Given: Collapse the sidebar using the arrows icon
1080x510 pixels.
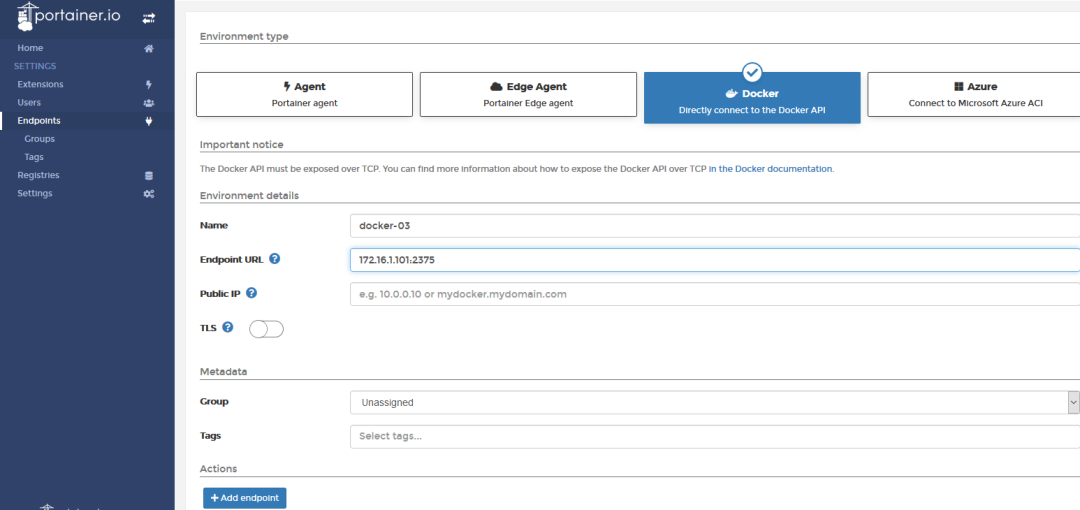Looking at the screenshot, I should (148, 19).
